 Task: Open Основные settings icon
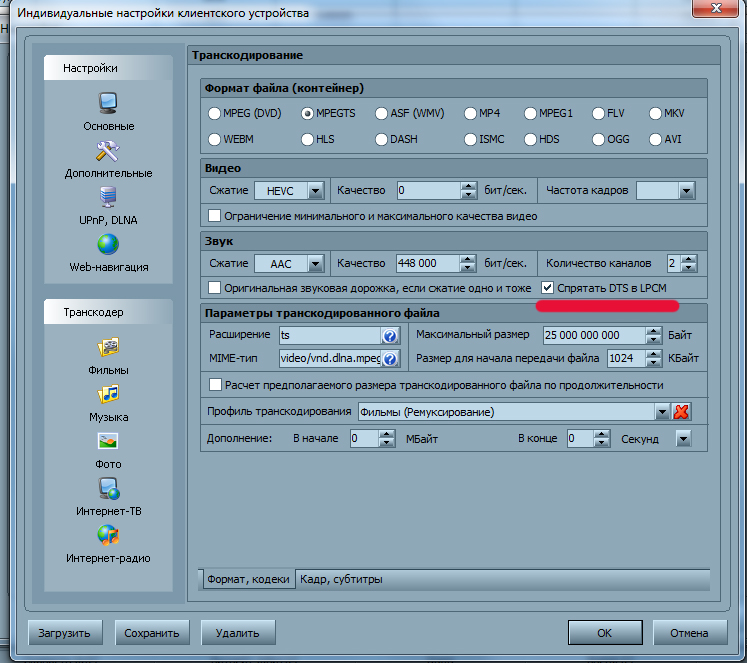pyautogui.click(x=108, y=103)
